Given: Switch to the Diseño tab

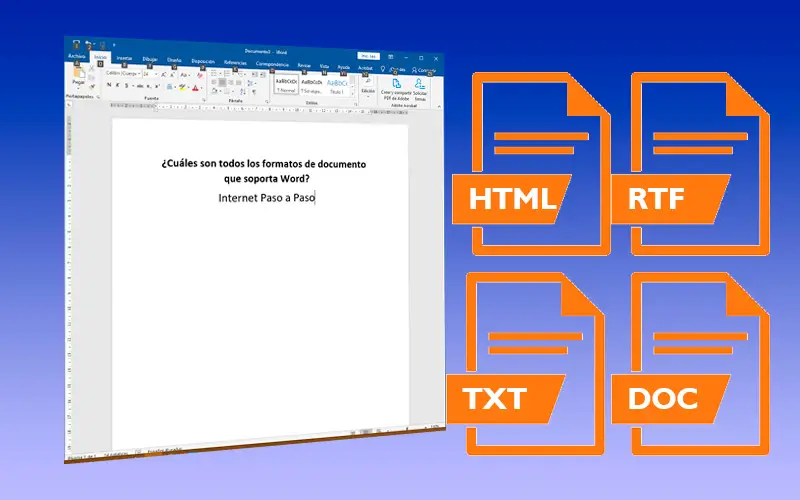Looking at the screenshot, I should tap(174, 60).
